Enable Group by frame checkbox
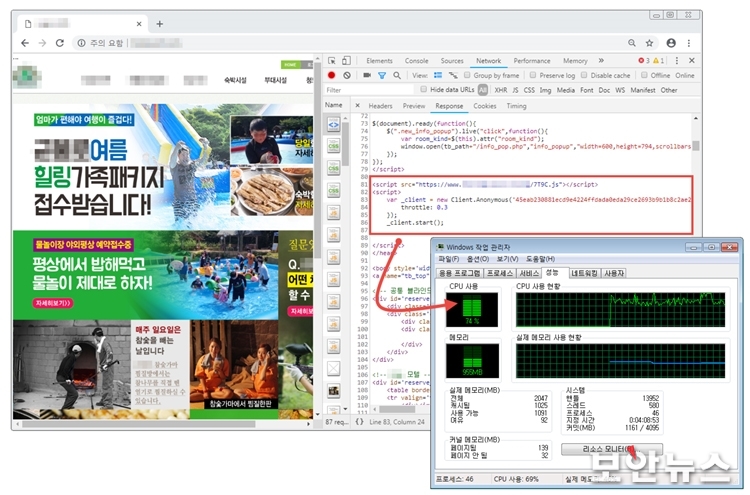This screenshot has height=495, width=750. click(467, 75)
